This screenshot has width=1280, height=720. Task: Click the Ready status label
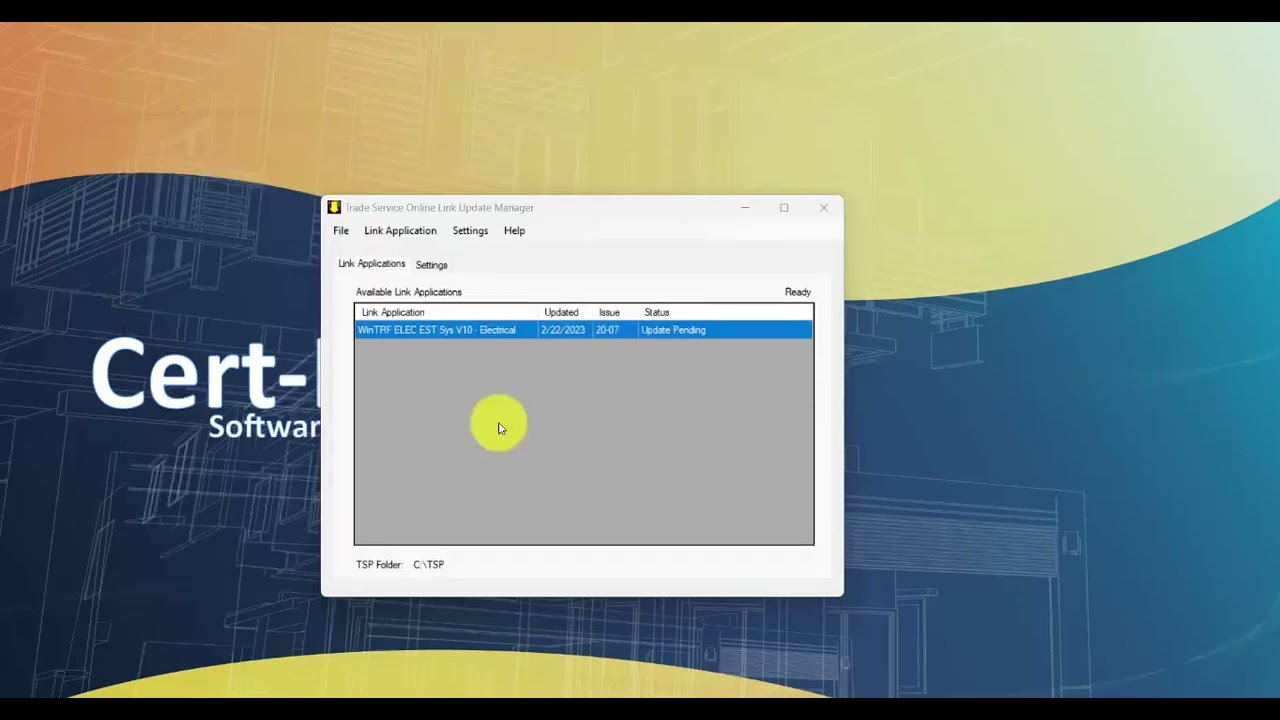[x=798, y=292]
